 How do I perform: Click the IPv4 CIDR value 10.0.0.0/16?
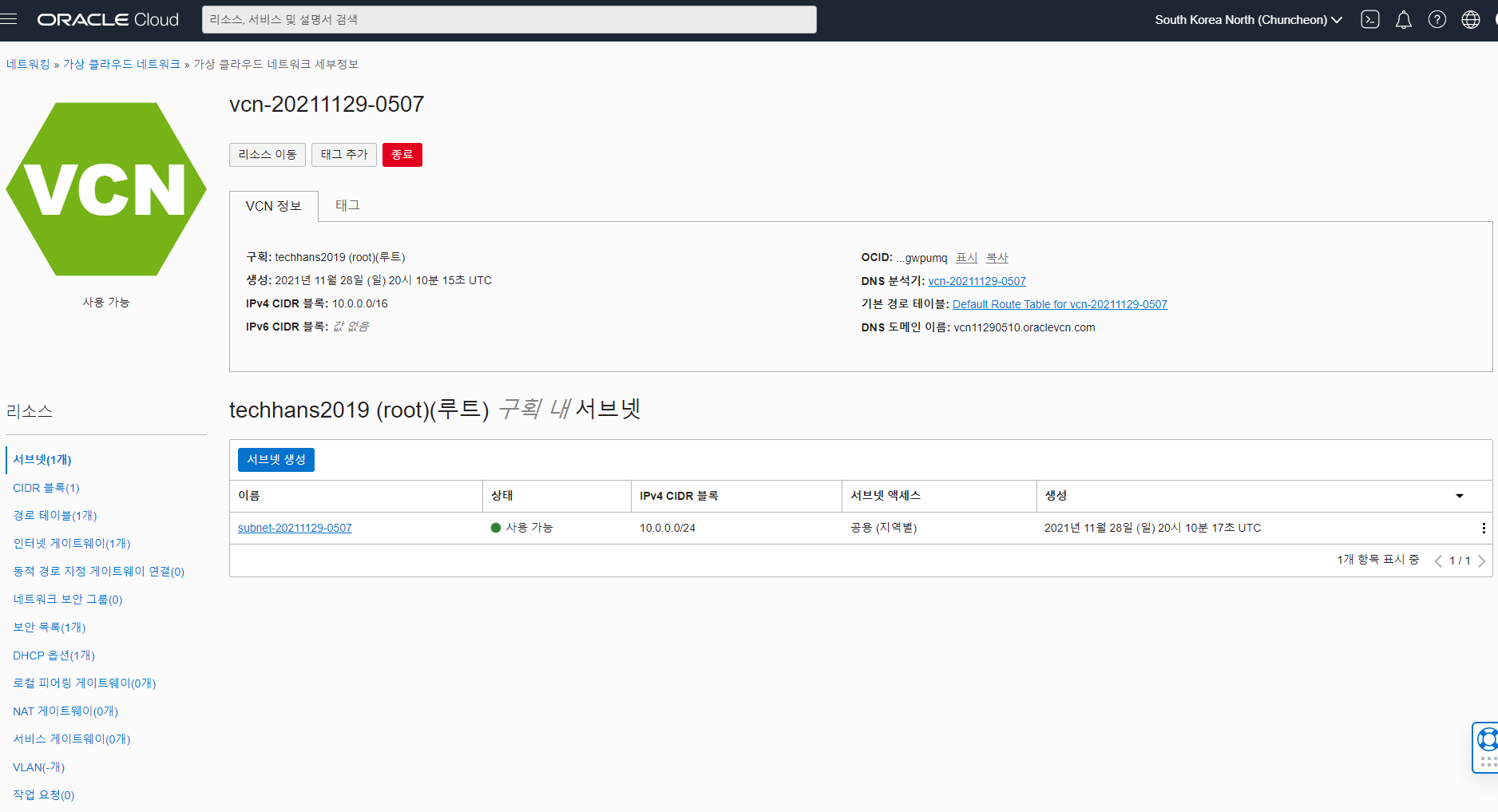pyautogui.click(x=360, y=303)
